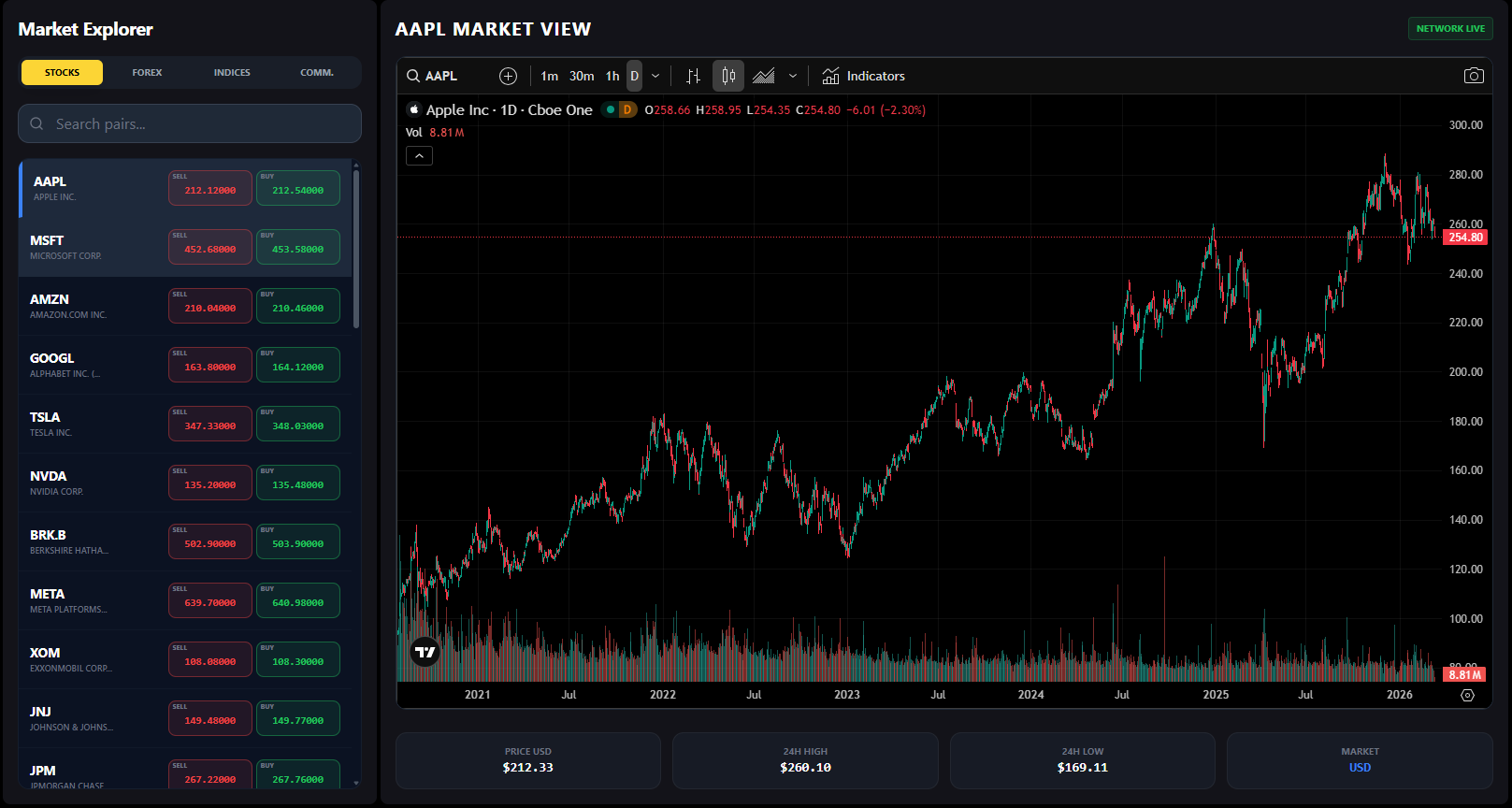Image resolution: width=1512 pixels, height=808 pixels.
Task: Open the Indicators menu
Action: pos(863,76)
